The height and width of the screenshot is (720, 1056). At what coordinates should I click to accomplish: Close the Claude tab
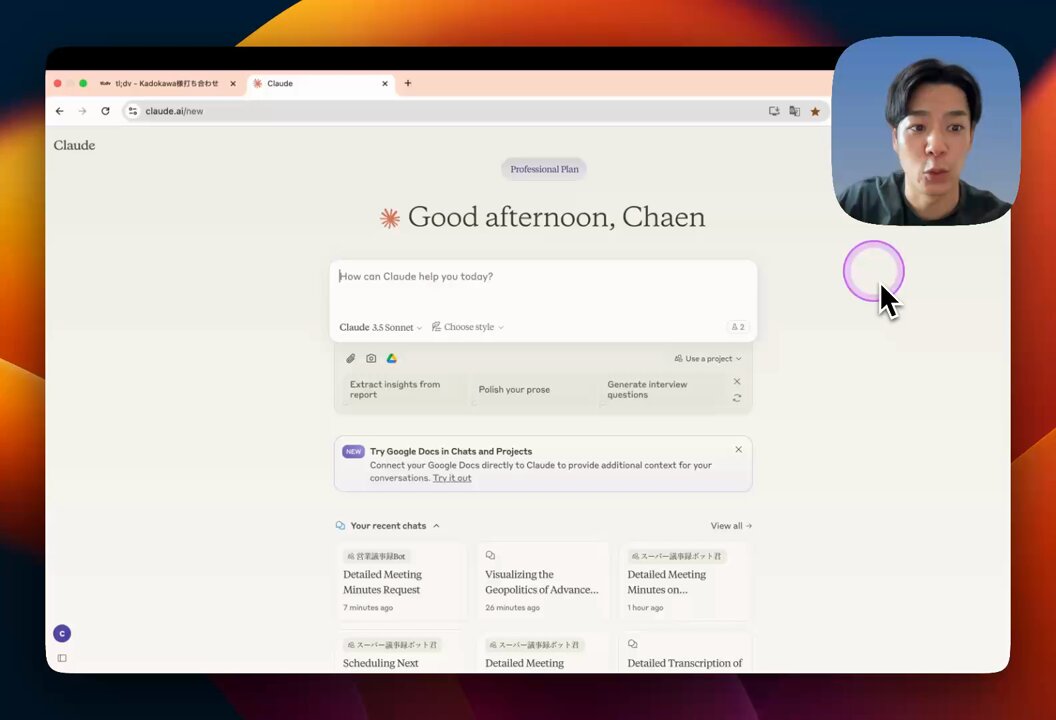coord(385,84)
